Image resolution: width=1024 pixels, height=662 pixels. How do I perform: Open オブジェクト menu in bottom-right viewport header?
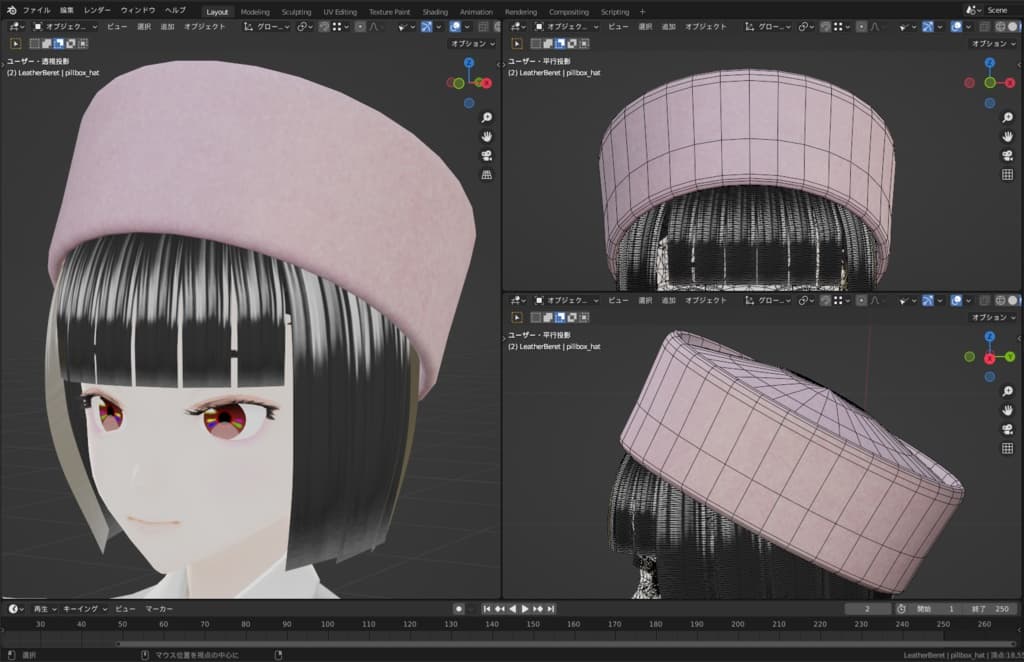(x=706, y=300)
